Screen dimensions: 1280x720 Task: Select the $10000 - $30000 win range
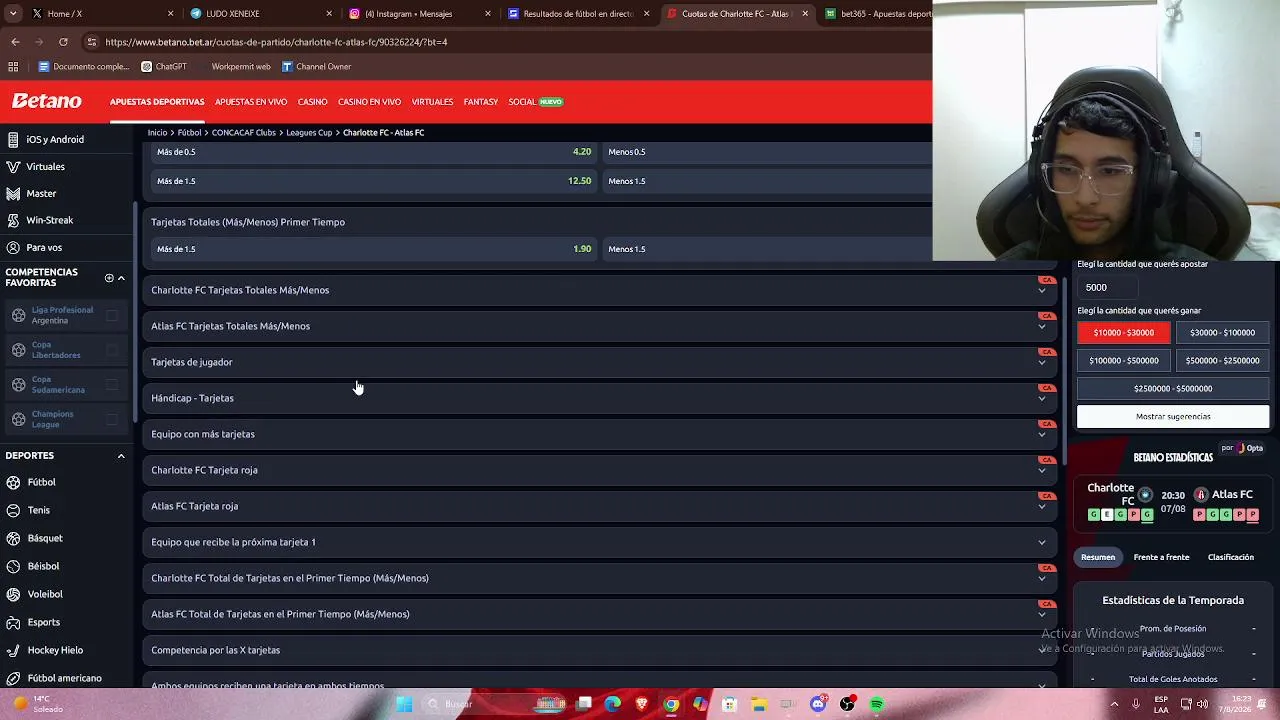click(1124, 333)
